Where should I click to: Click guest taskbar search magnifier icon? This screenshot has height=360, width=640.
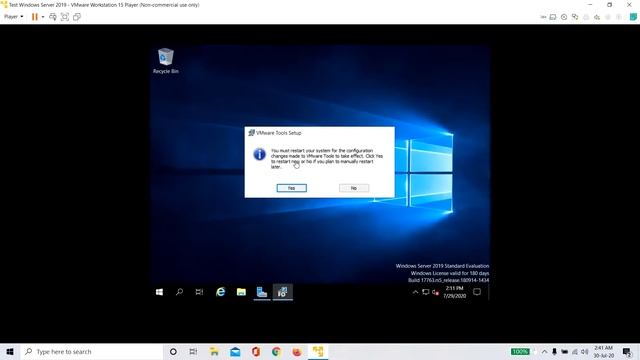179,292
